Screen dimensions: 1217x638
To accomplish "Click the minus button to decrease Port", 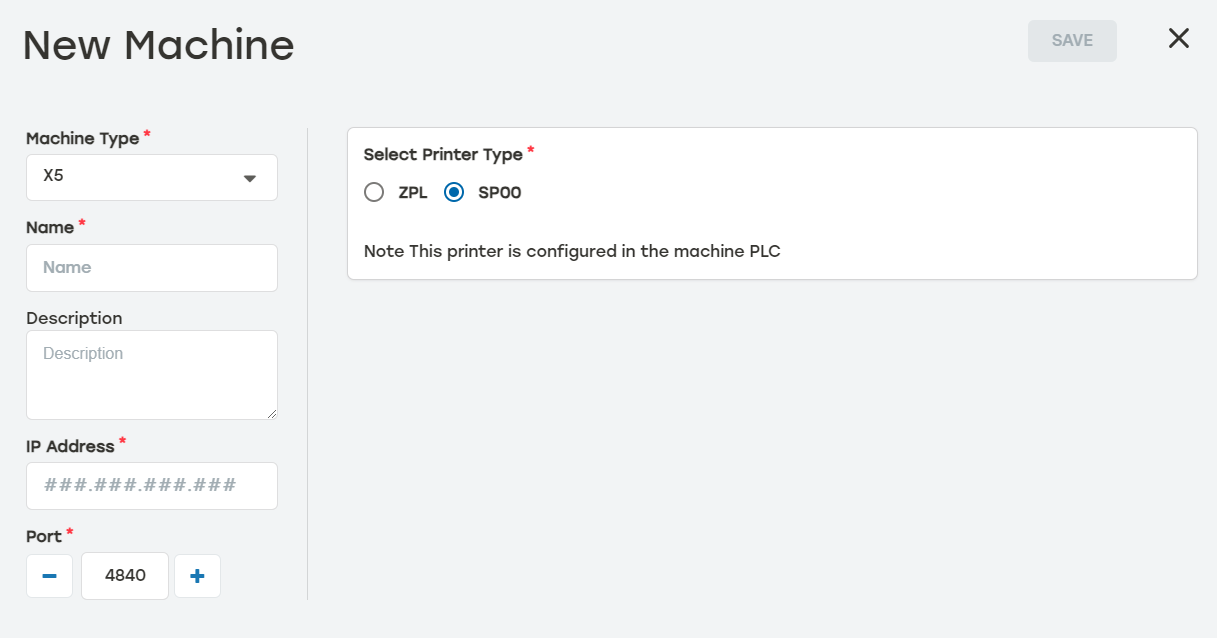I will pos(49,576).
